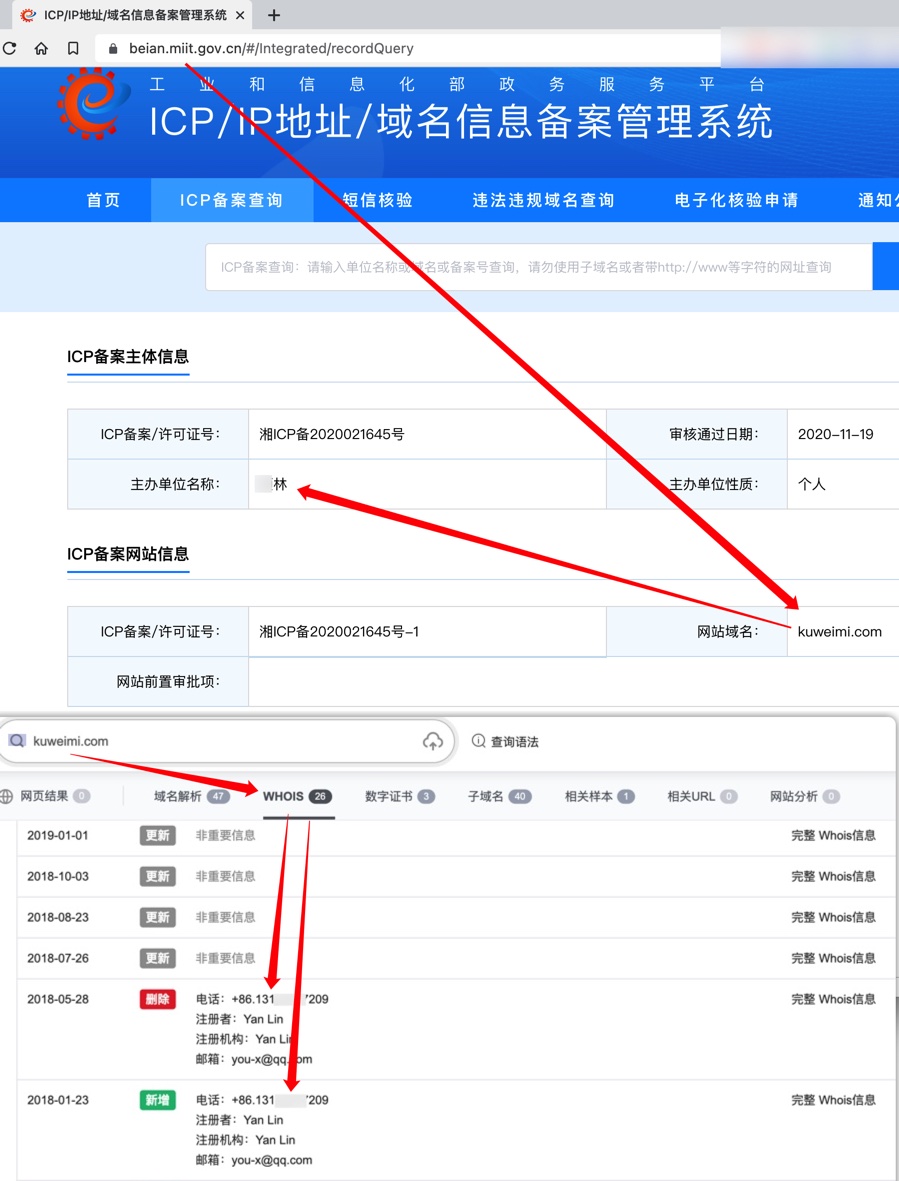Viewport: 899px width, 1181px height.
Task: Click the search magnifier icon beside kuweimi.com
Action: click(17, 740)
